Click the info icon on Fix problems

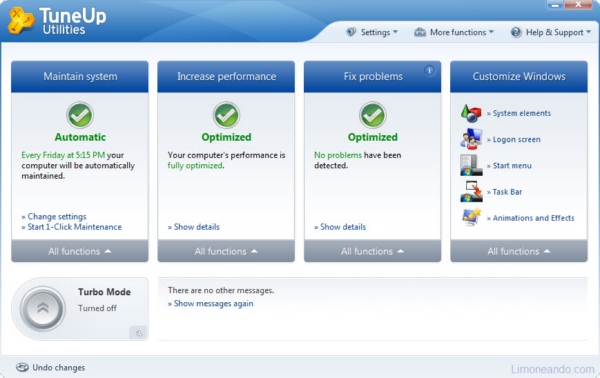pyautogui.click(x=429, y=70)
